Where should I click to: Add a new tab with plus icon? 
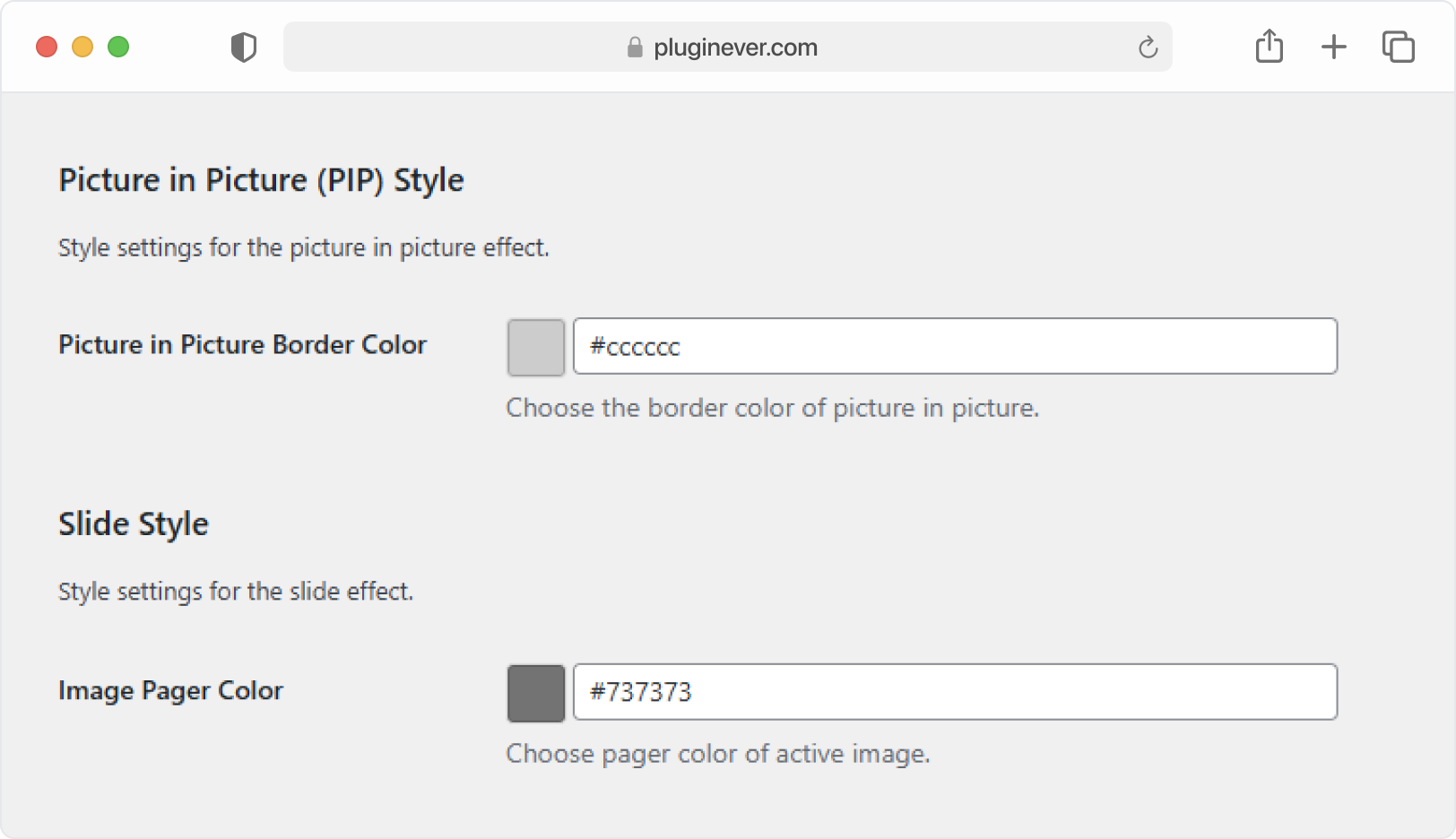tap(1334, 47)
